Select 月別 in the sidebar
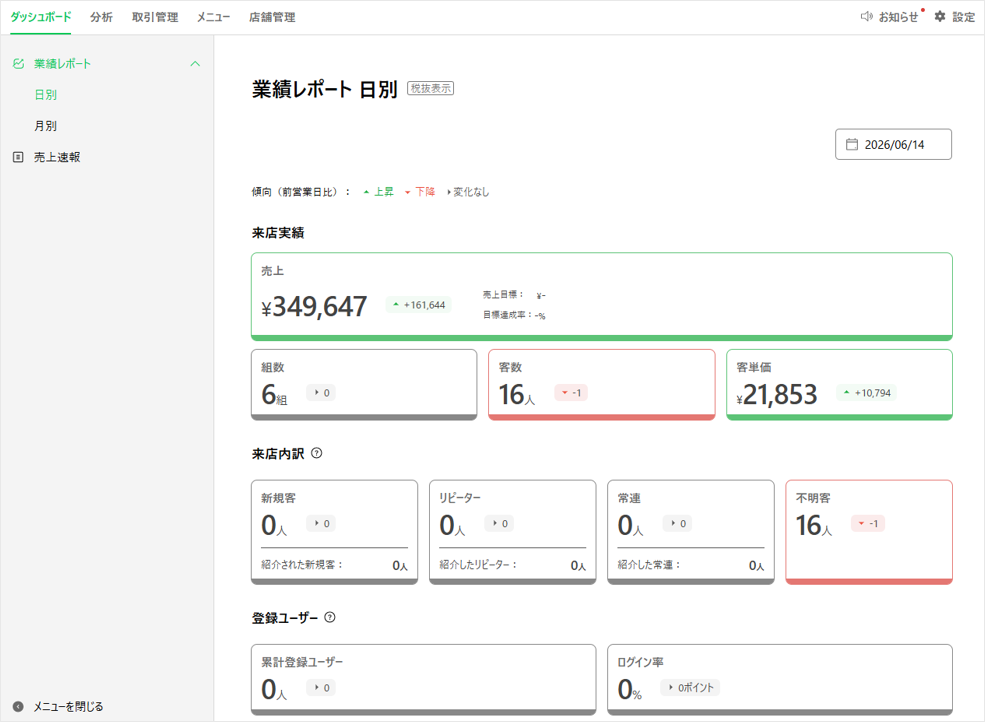 click(x=46, y=126)
